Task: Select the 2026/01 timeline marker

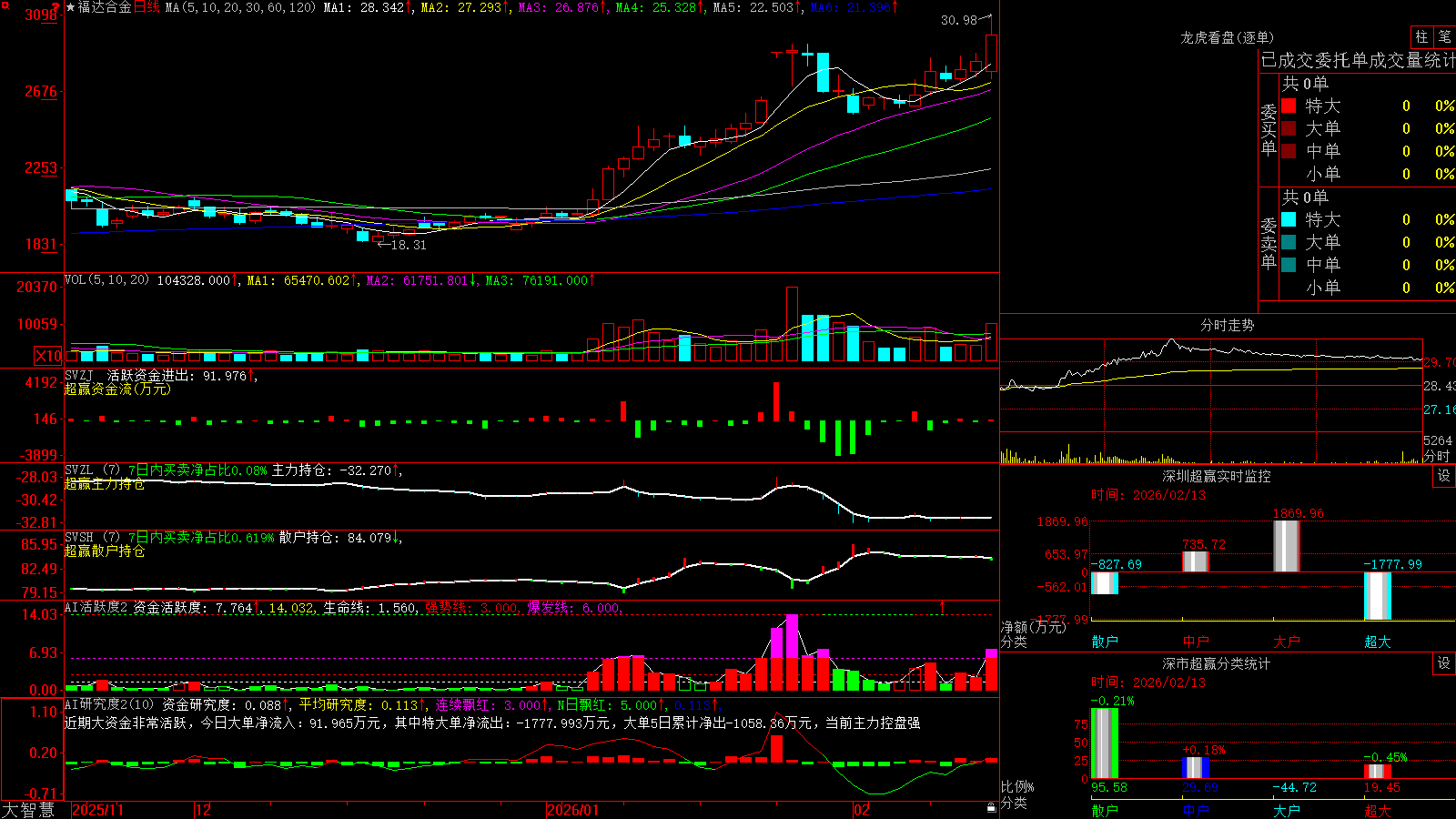Action: pos(572,810)
